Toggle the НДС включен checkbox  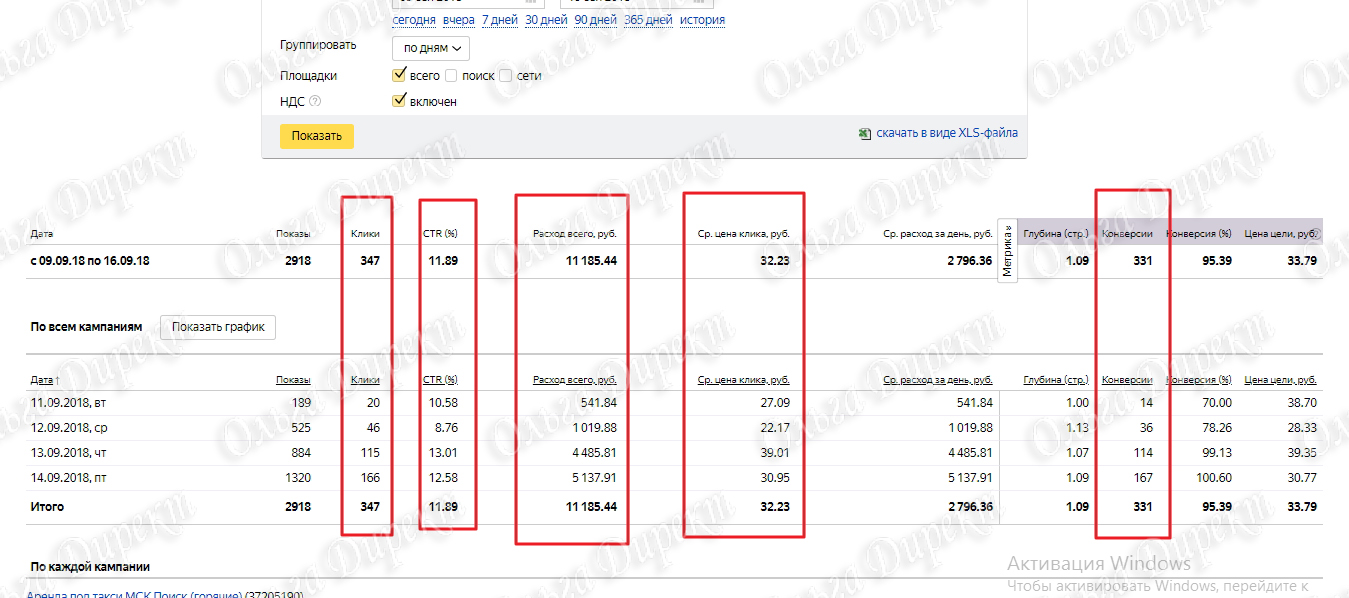coord(400,101)
